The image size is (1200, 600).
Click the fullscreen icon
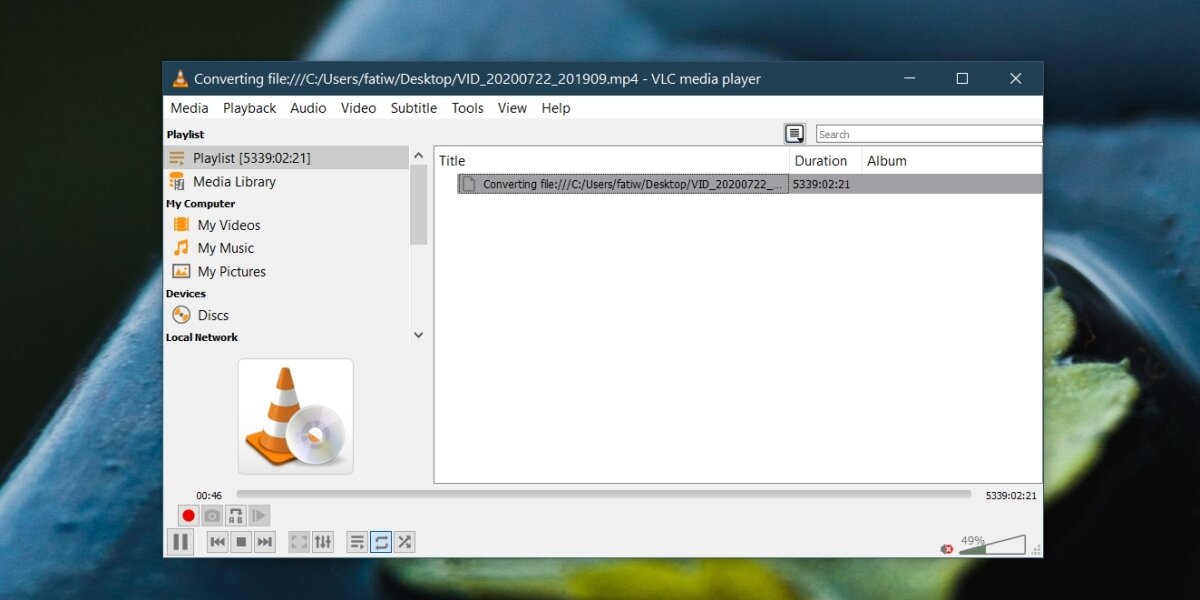click(x=299, y=542)
